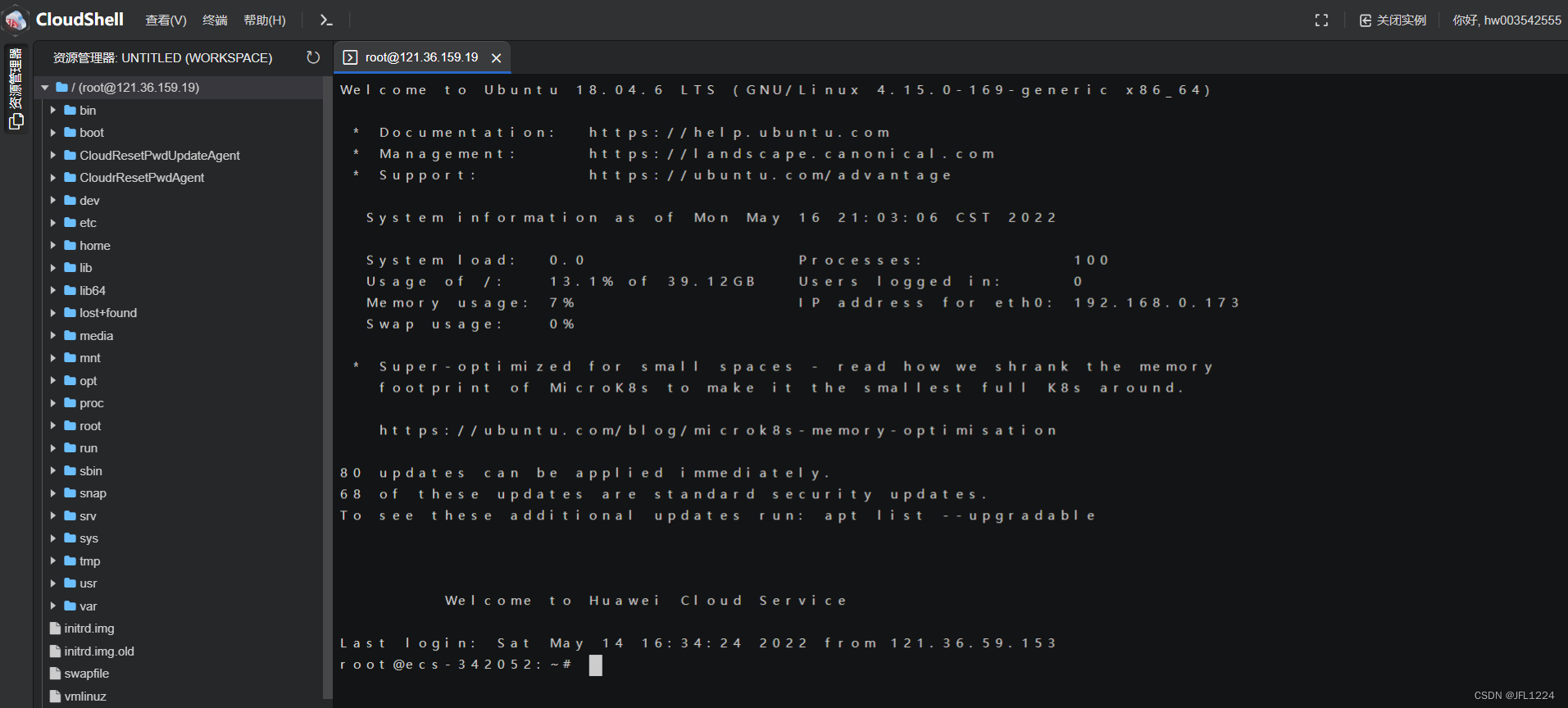The width and height of the screenshot is (1568, 708).
Task: Open user account hw003542555
Action: pyautogui.click(x=1507, y=20)
